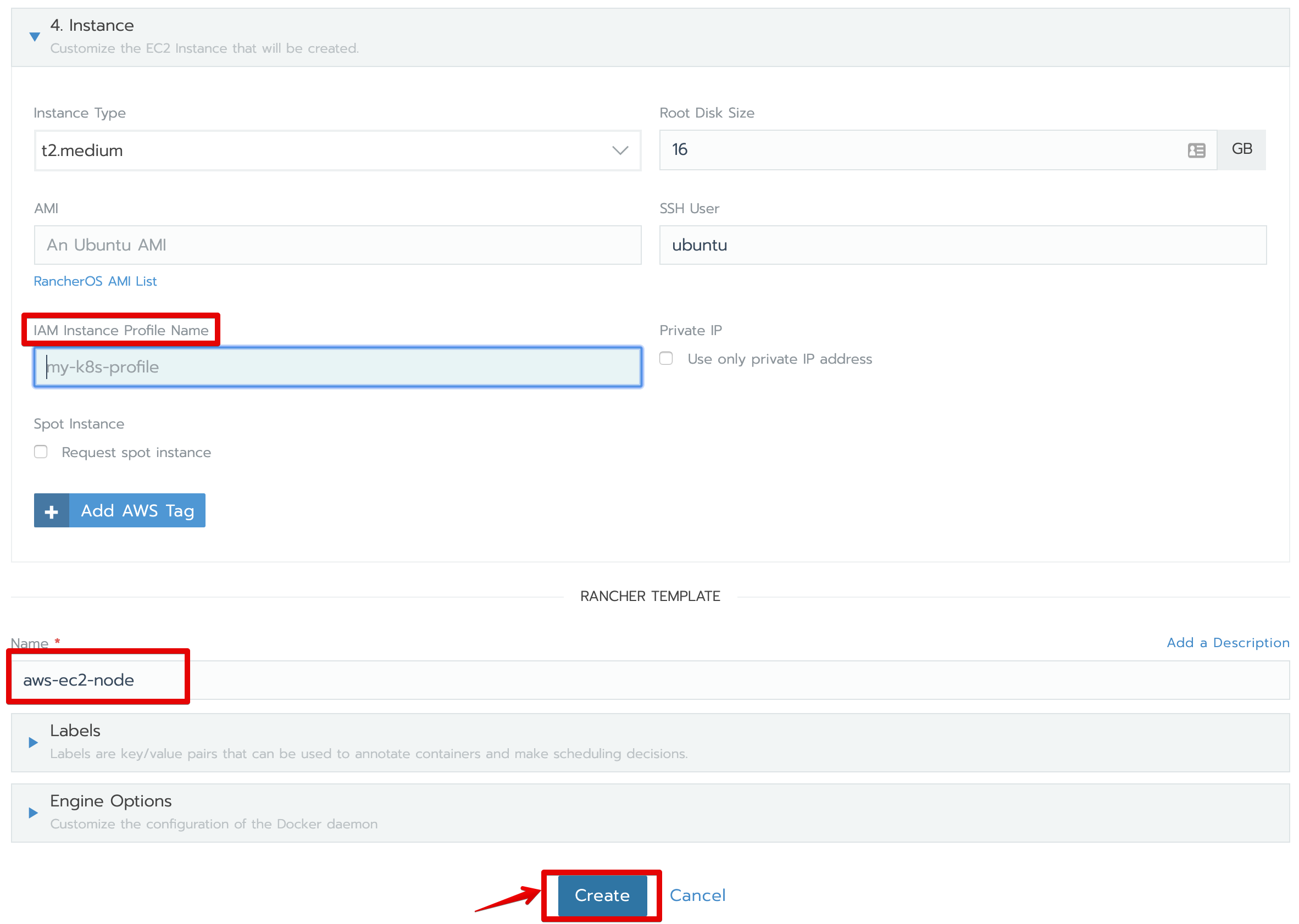The height and width of the screenshot is (924, 1299).
Task: Open the RancherOS AMI List link
Action: (95, 281)
